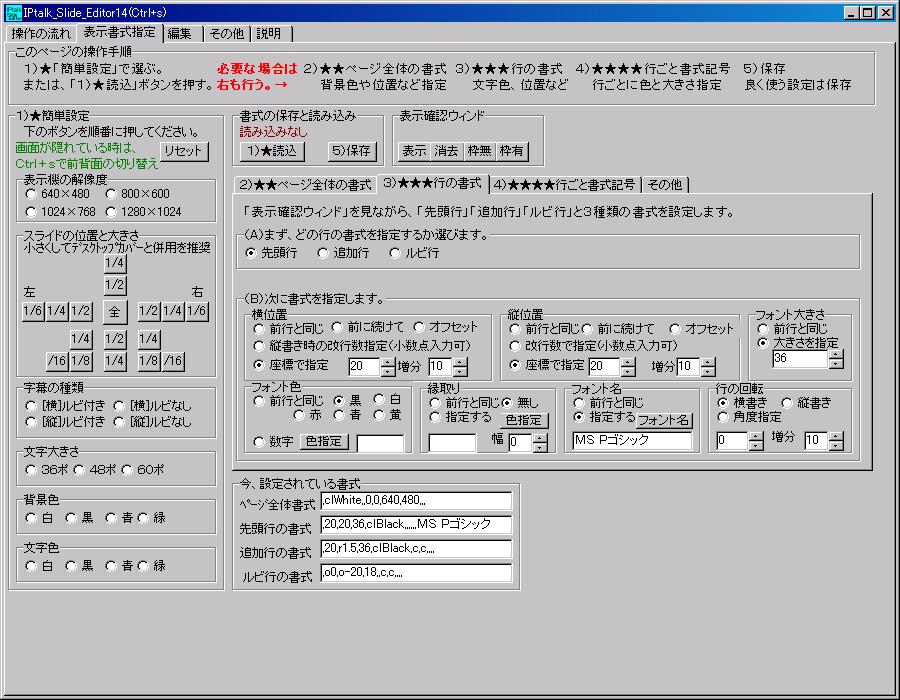Screen dimensions: 900x700
Task: Click the フォント名 button
Action: pos(664,421)
